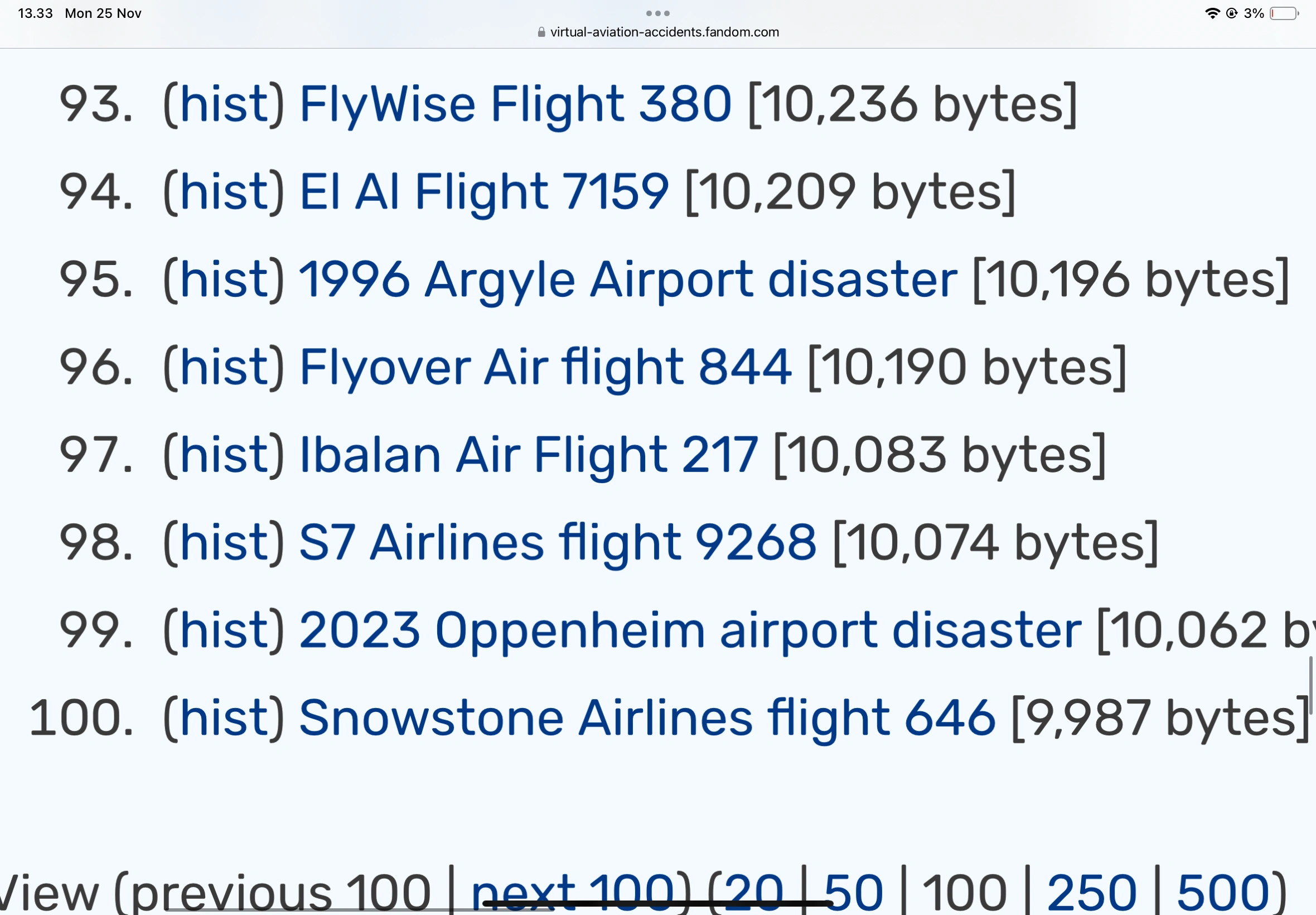Tap the vertical page scrollbar

tap(1310, 685)
